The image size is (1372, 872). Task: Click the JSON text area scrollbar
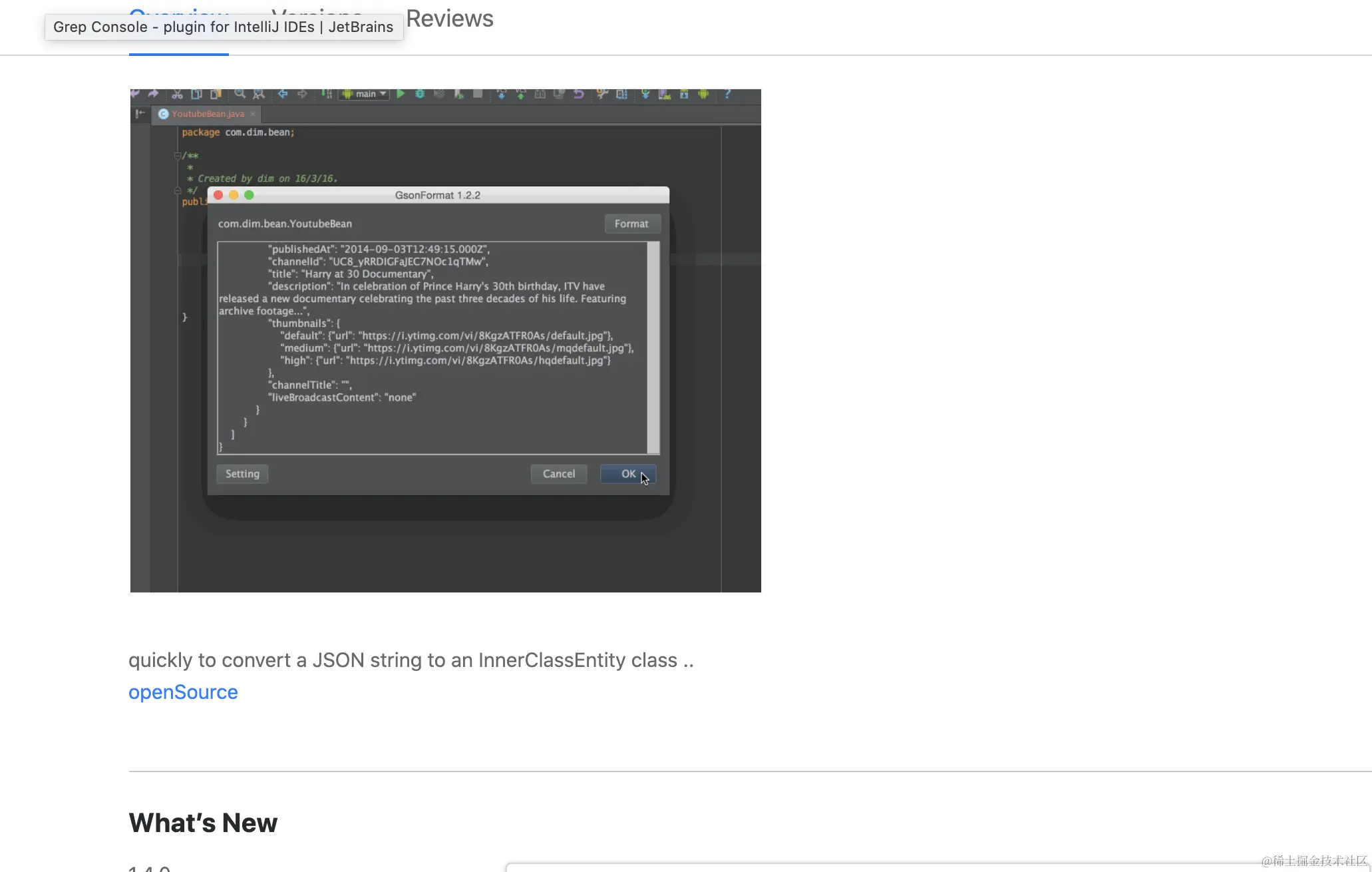(653, 347)
